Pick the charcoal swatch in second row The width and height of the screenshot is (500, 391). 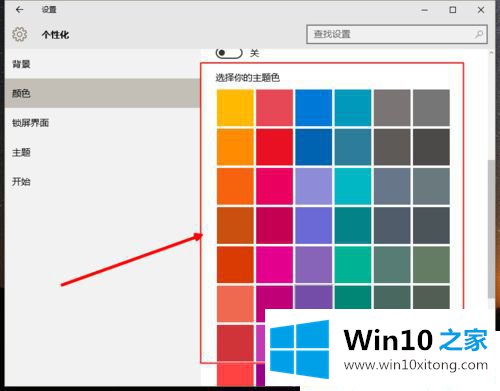tap(431, 147)
